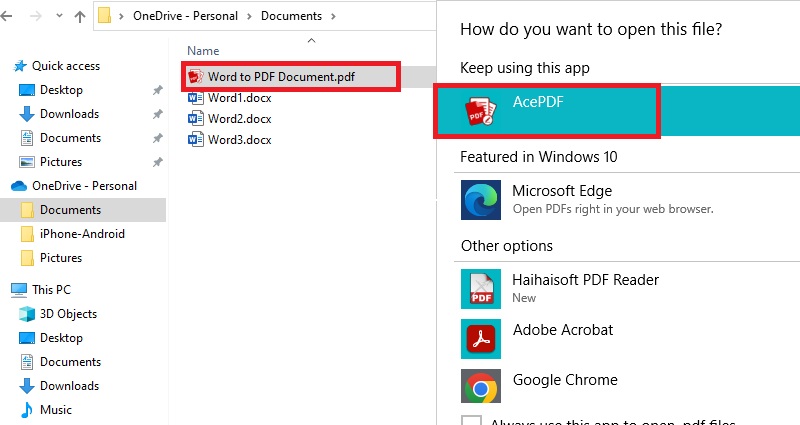Open Documents under This PC

click(x=70, y=362)
